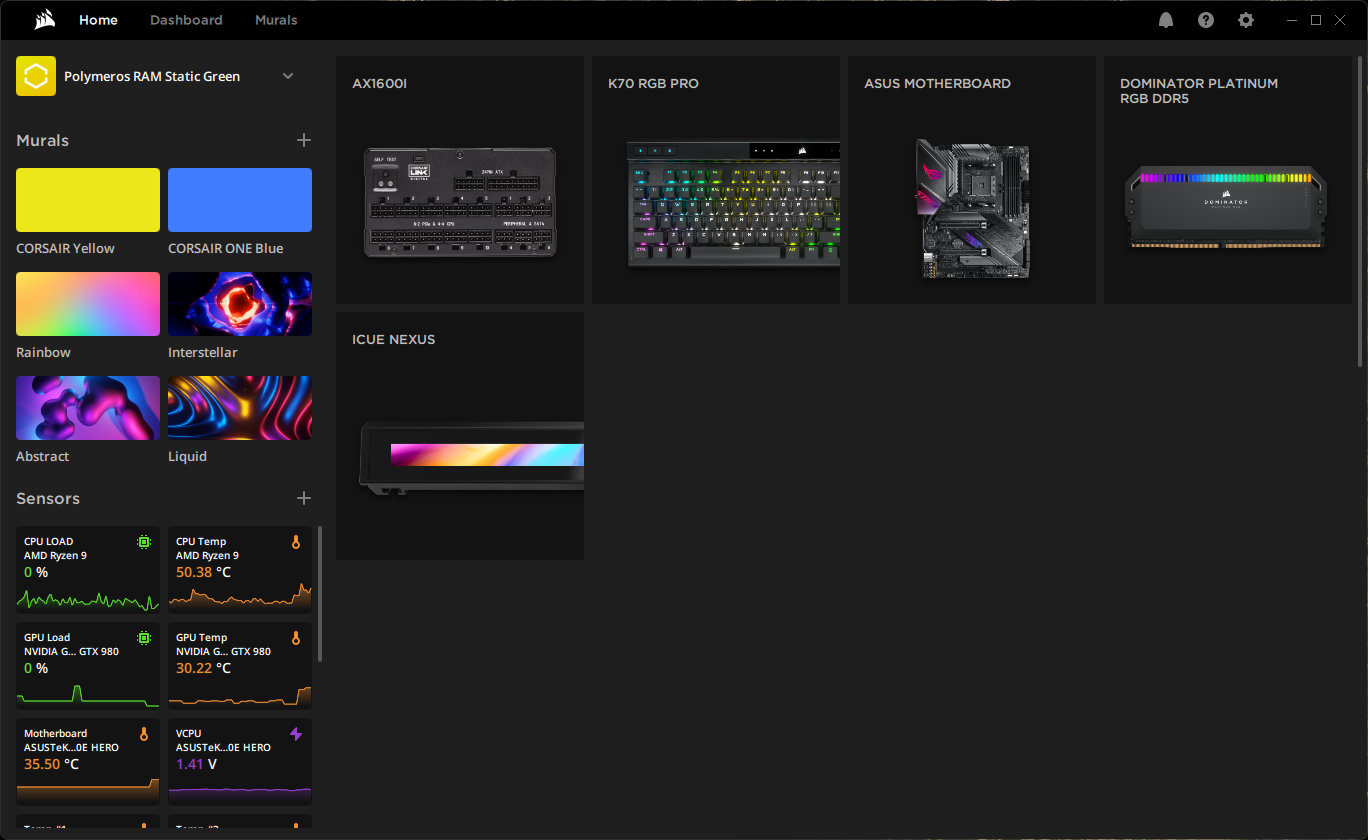1368x840 pixels.
Task: Click the "CORSAIR ONE Blue" mural label
Action: [226, 248]
